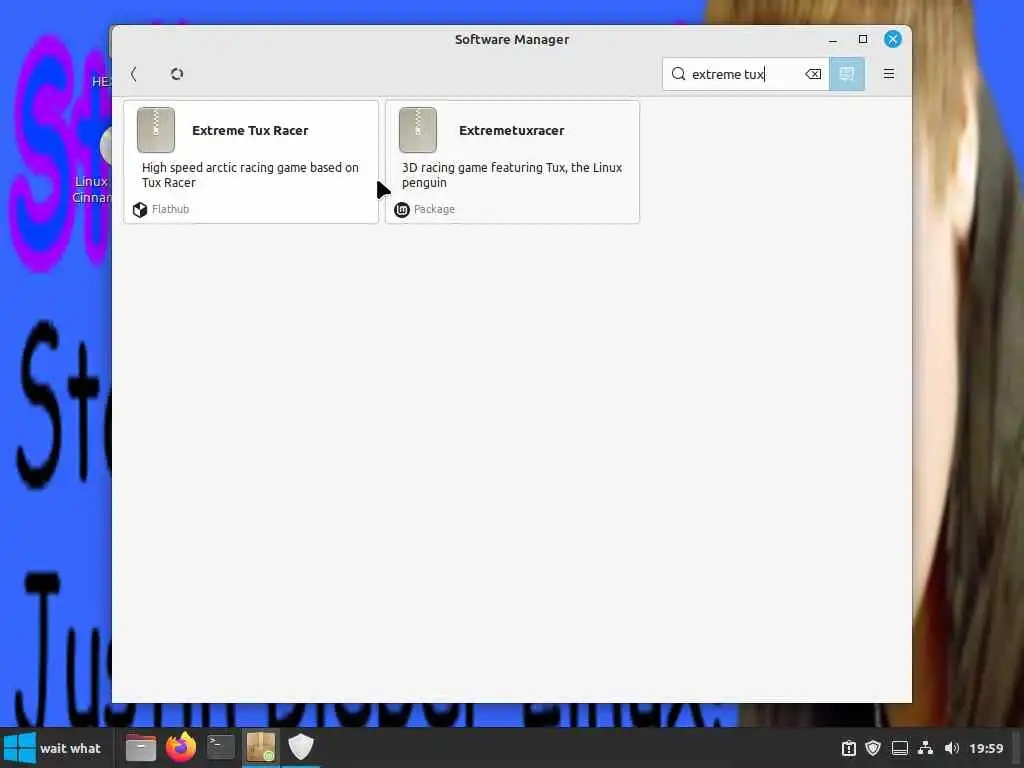
Task: Click the Extreme Tux Racer archive icon
Action: [155, 130]
